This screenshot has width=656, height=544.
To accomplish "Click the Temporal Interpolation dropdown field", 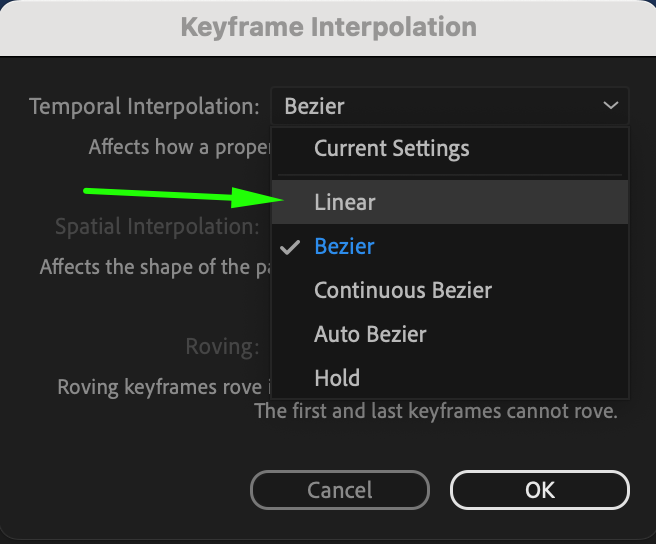I will click(449, 106).
